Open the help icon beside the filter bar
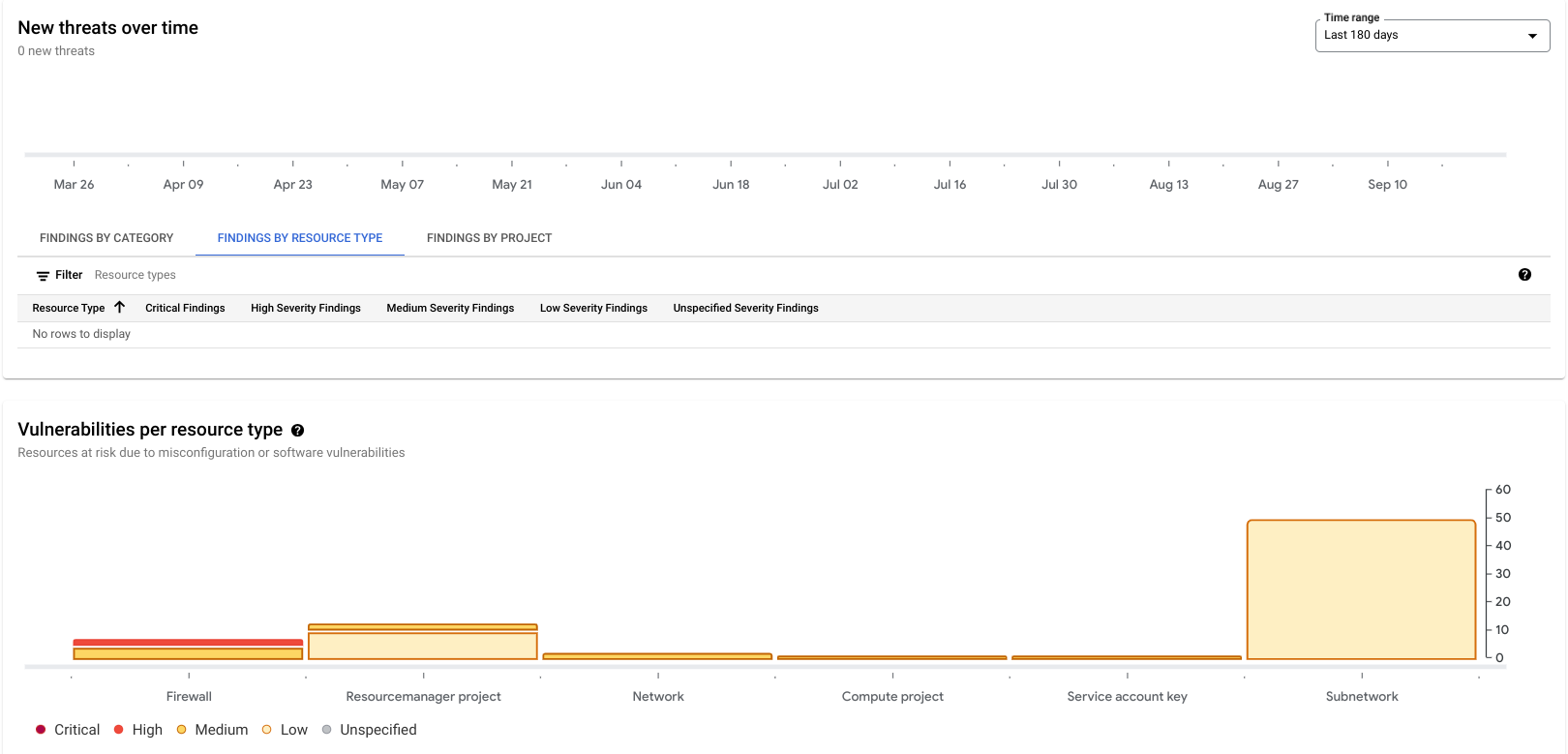The image size is (1568, 754). (1524, 275)
